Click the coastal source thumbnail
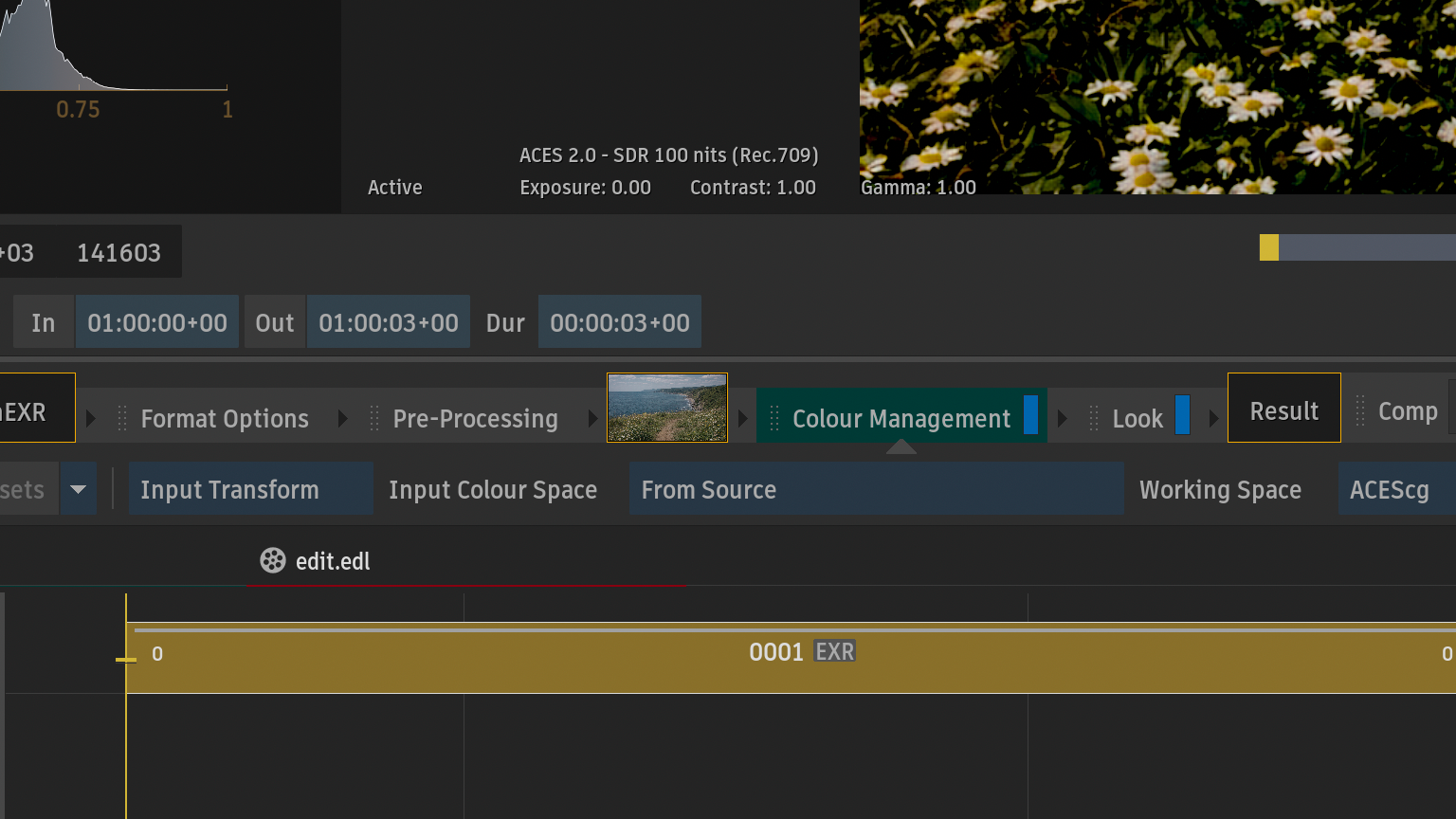The height and width of the screenshot is (819, 1456). (667, 408)
